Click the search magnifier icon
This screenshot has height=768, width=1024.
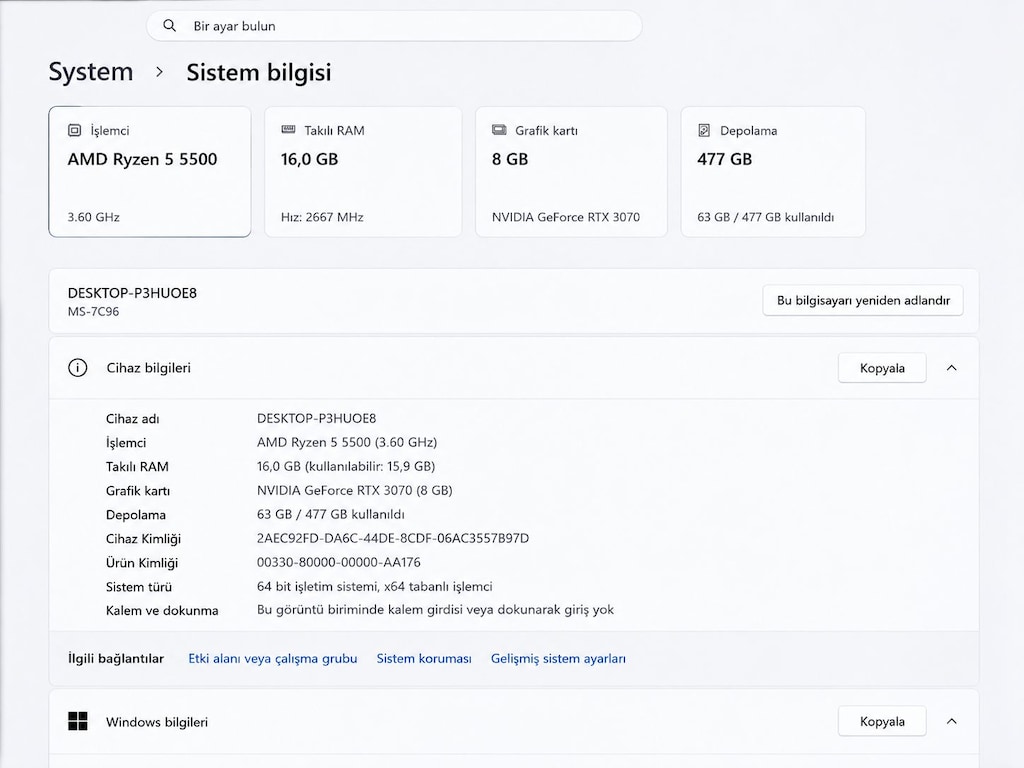coord(169,25)
